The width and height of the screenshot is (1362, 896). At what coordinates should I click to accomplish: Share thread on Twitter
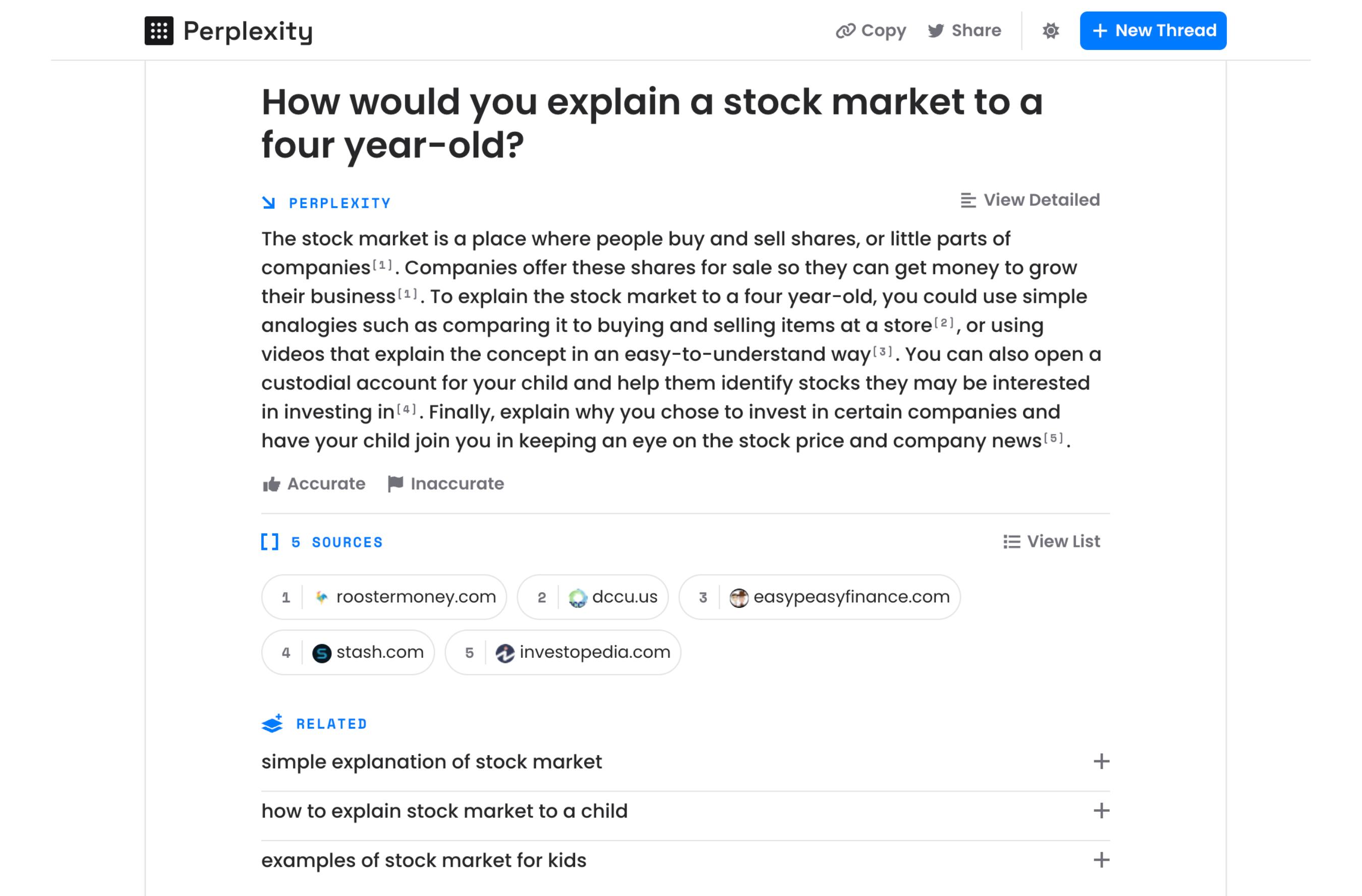(964, 31)
